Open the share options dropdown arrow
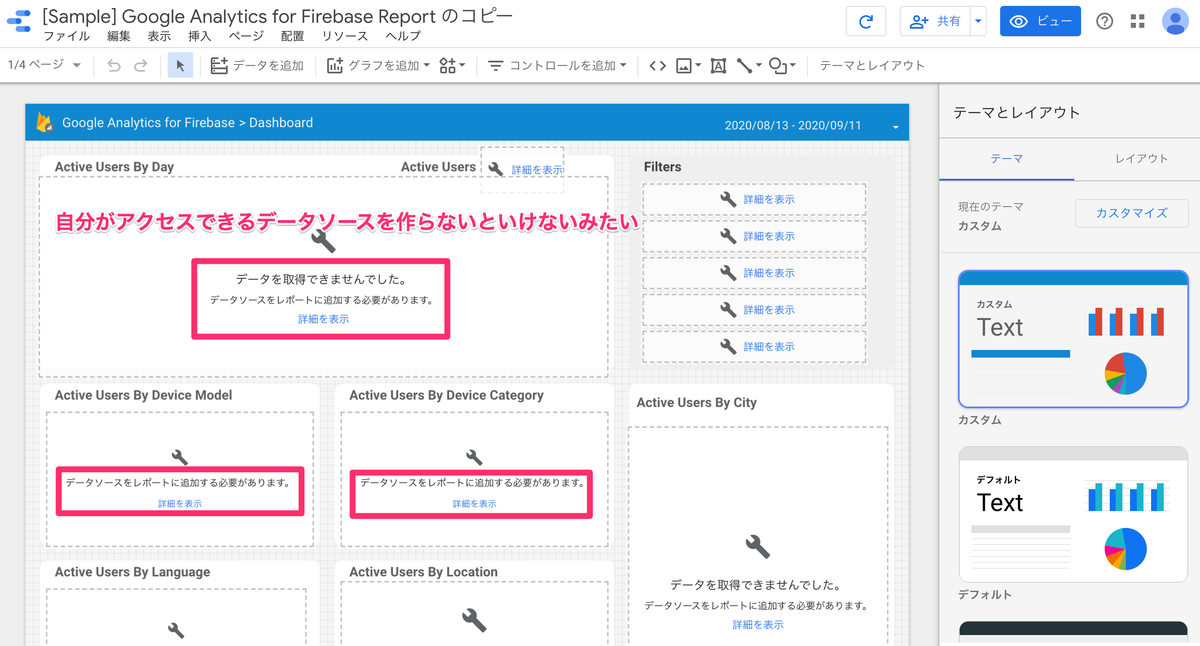 [978, 22]
